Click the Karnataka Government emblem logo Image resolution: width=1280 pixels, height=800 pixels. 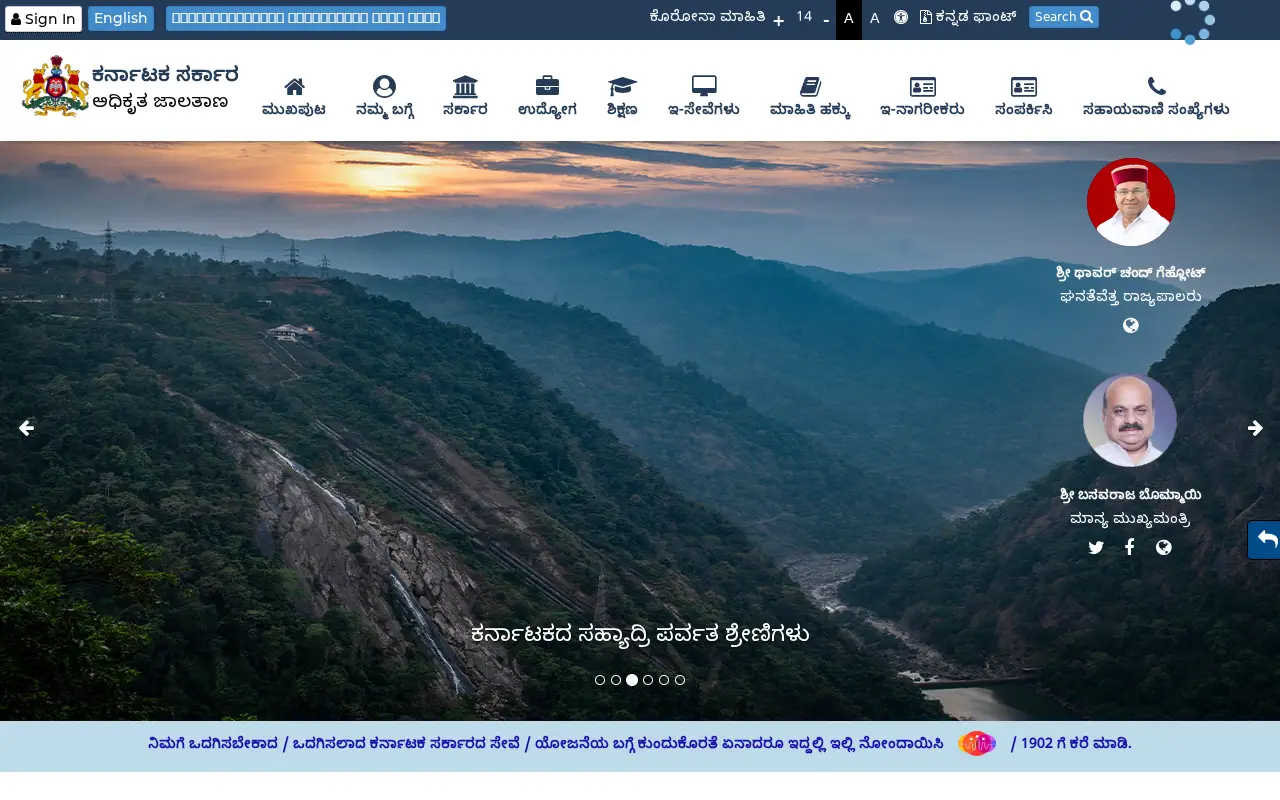click(x=55, y=86)
